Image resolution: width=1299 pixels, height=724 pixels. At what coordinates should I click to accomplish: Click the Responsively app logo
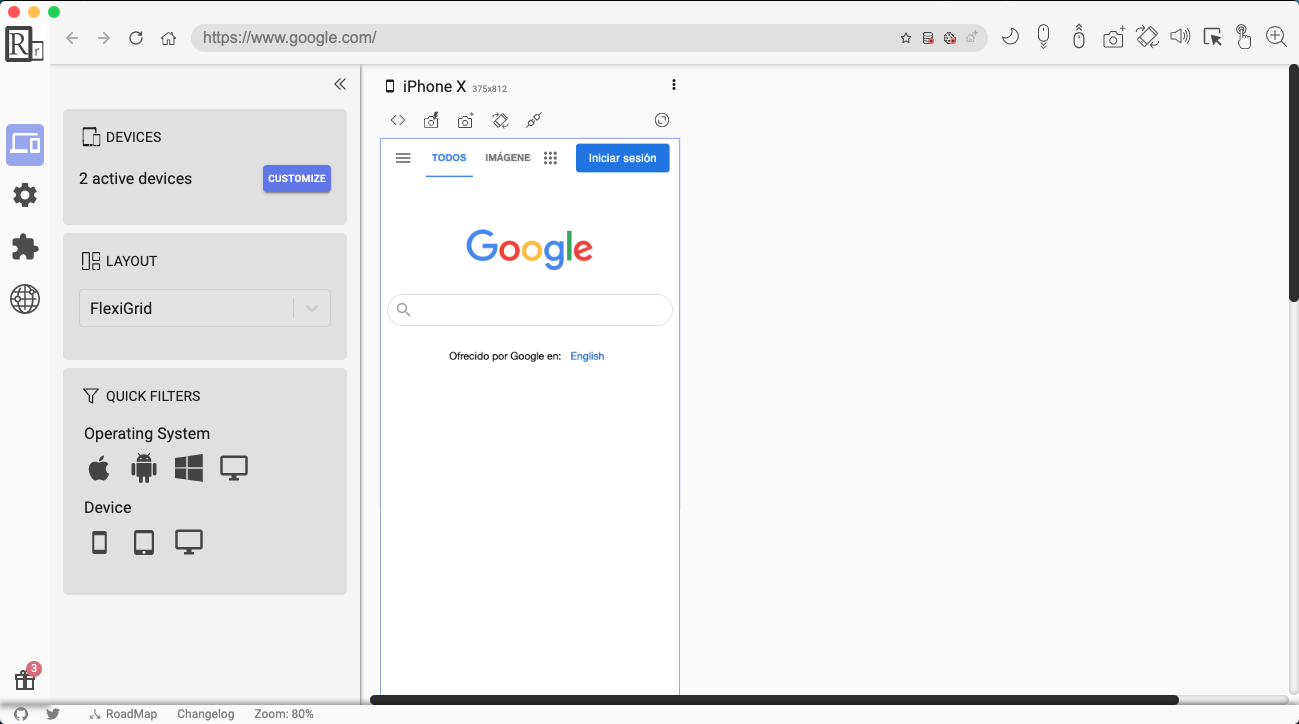tap(25, 44)
